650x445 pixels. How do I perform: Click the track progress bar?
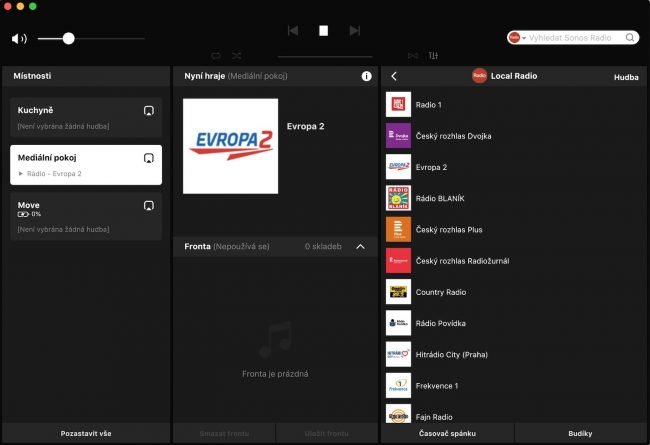click(x=325, y=56)
